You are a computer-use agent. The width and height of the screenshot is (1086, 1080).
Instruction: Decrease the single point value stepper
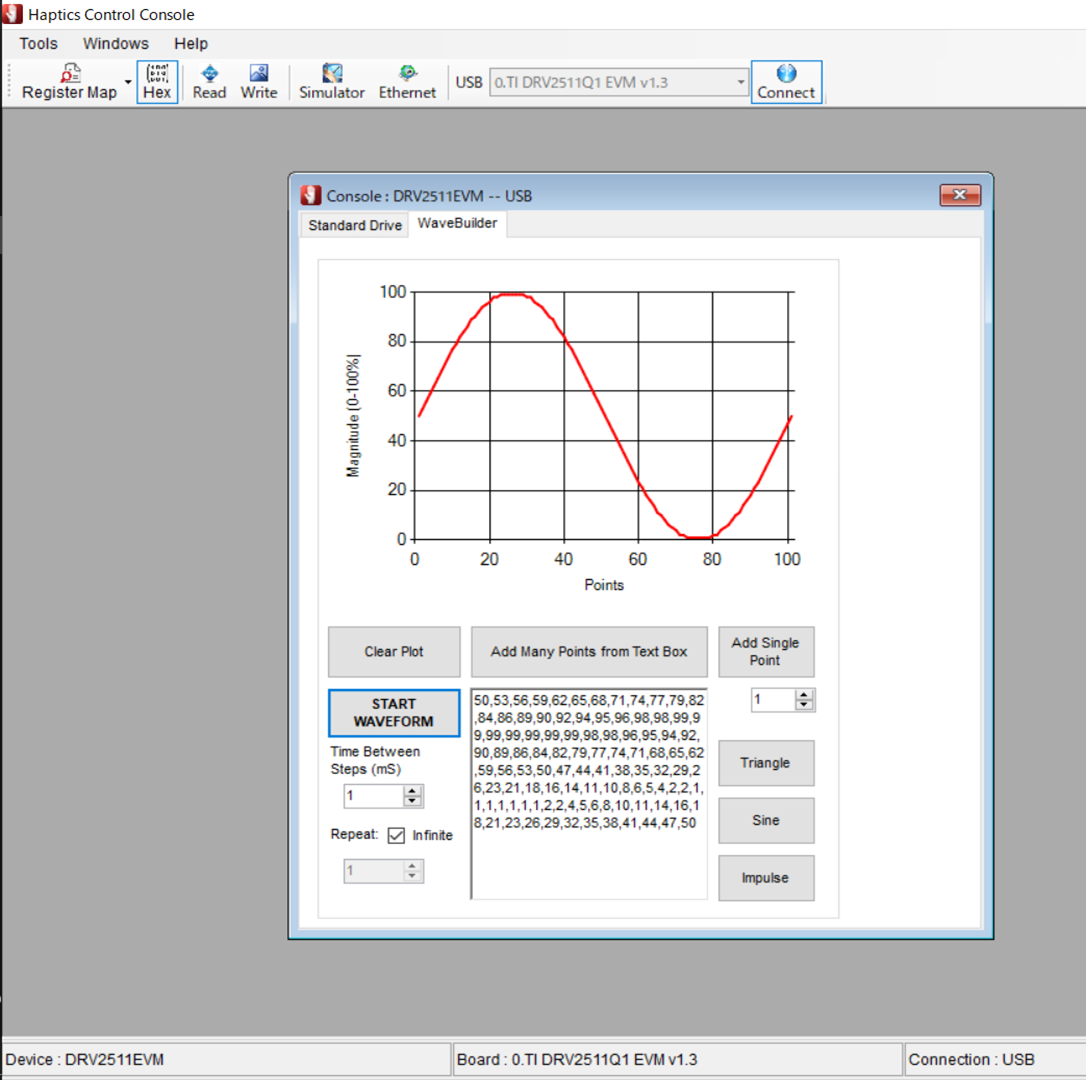point(804,705)
